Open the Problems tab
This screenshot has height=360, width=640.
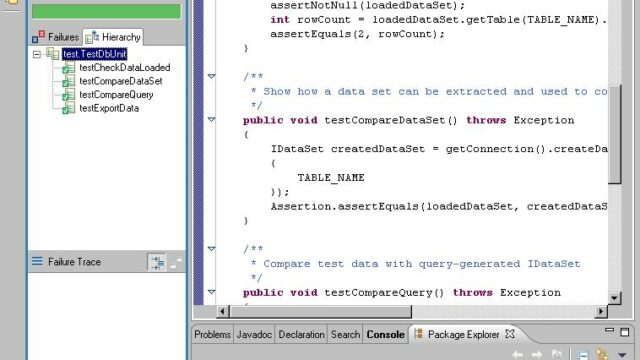tap(213, 335)
